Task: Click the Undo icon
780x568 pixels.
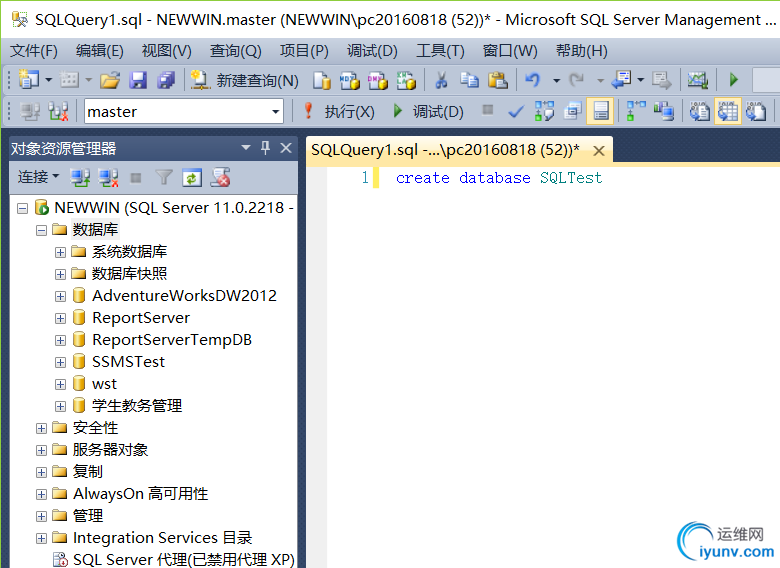Action: click(533, 80)
